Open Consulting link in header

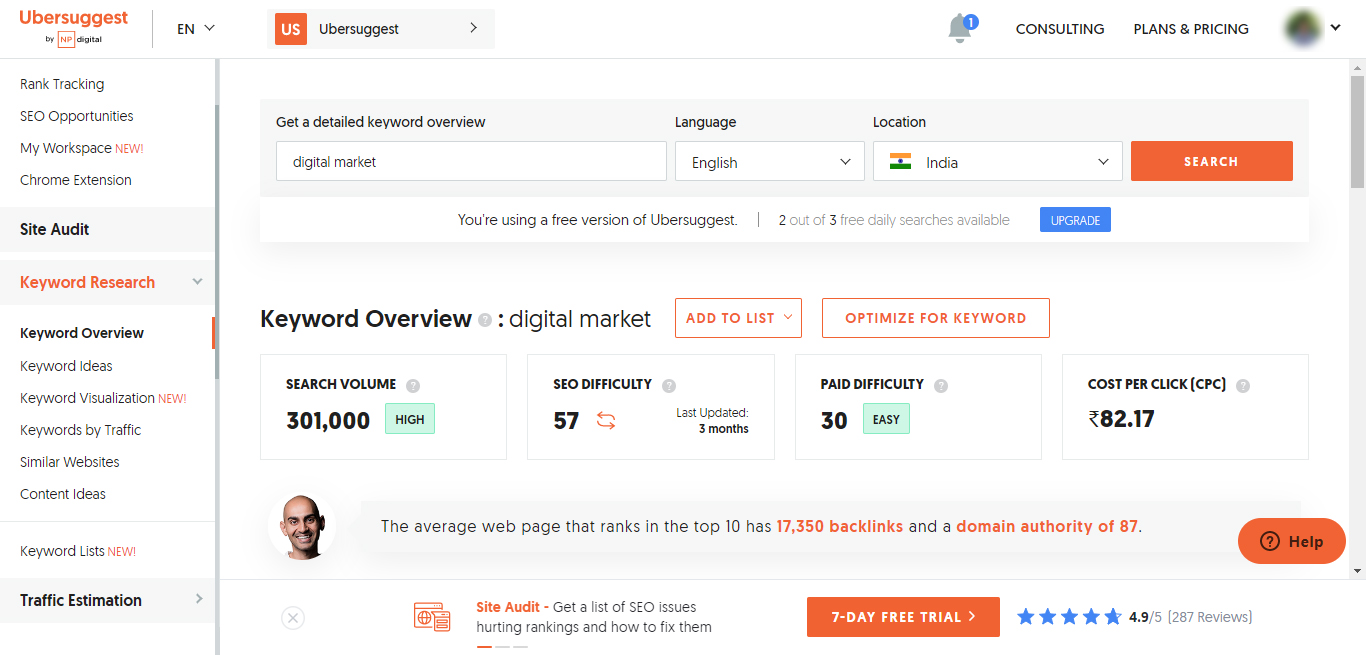click(x=1060, y=29)
